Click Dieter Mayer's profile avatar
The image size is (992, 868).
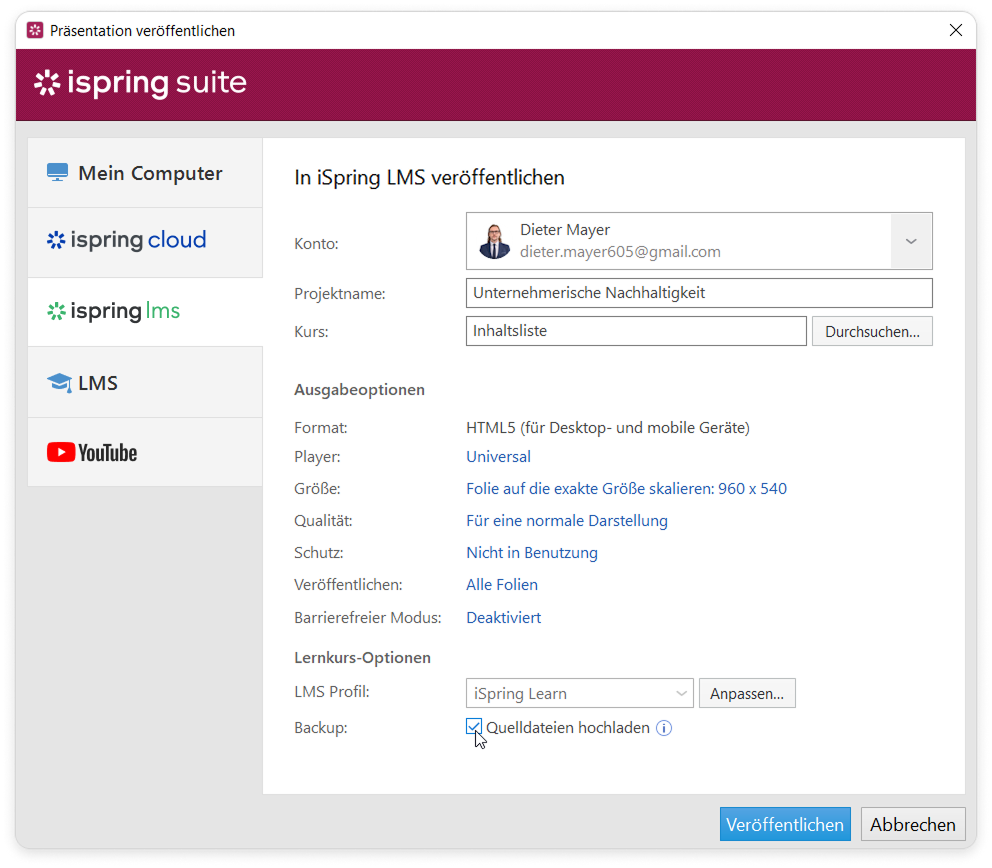coord(494,241)
